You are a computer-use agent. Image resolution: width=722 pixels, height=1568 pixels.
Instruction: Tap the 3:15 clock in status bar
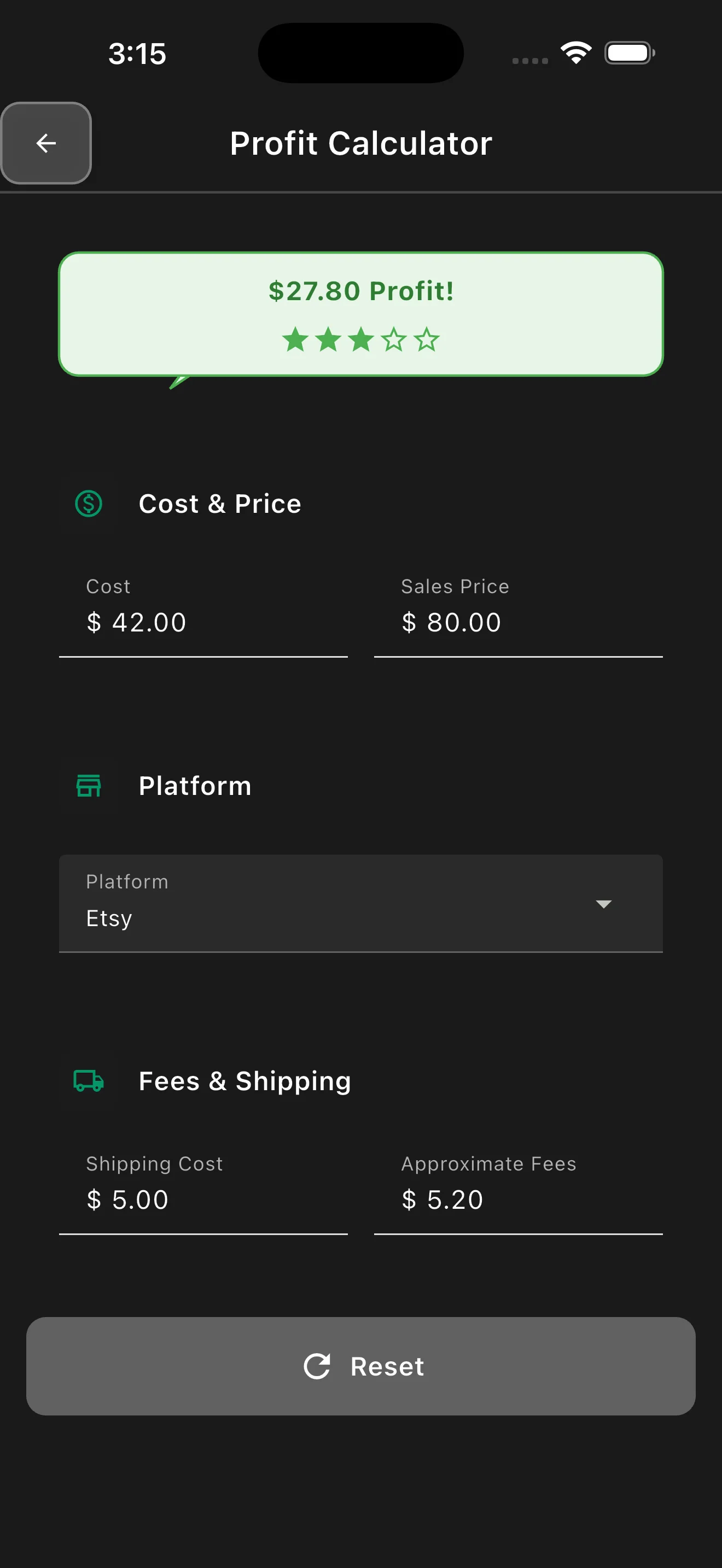(137, 54)
